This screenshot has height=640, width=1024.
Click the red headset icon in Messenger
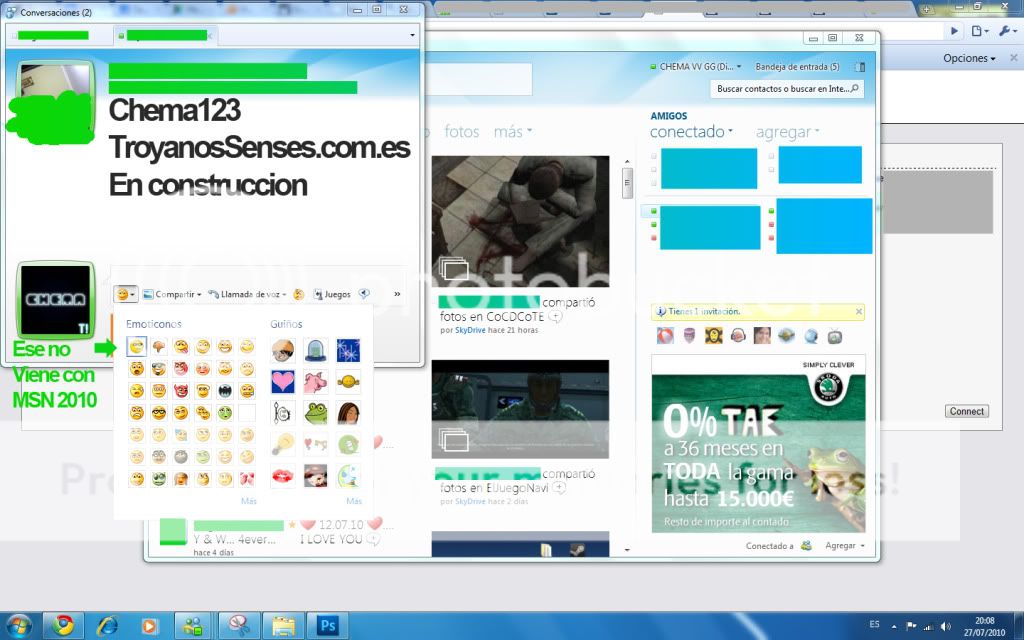738,336
